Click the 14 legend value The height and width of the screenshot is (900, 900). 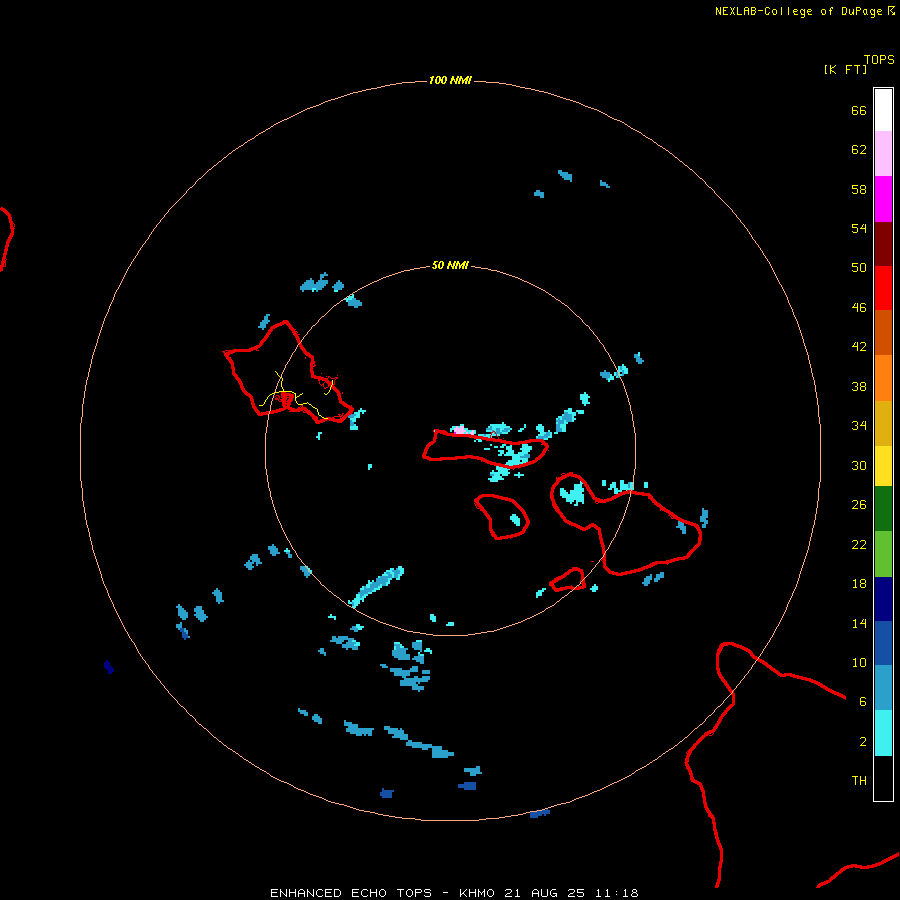click(859, 623)
